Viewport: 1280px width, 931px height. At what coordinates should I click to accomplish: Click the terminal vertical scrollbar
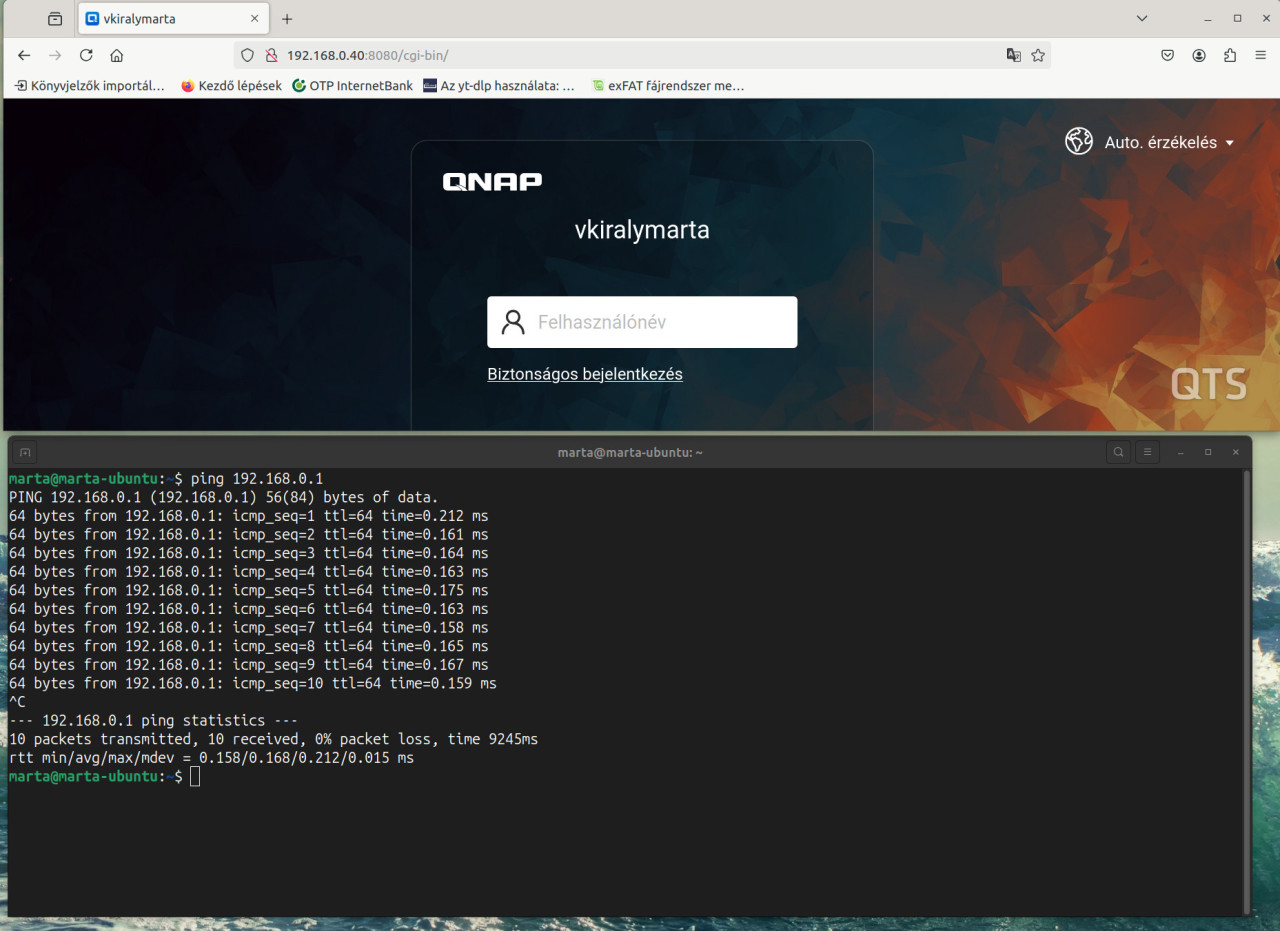tap(1245, 690)
